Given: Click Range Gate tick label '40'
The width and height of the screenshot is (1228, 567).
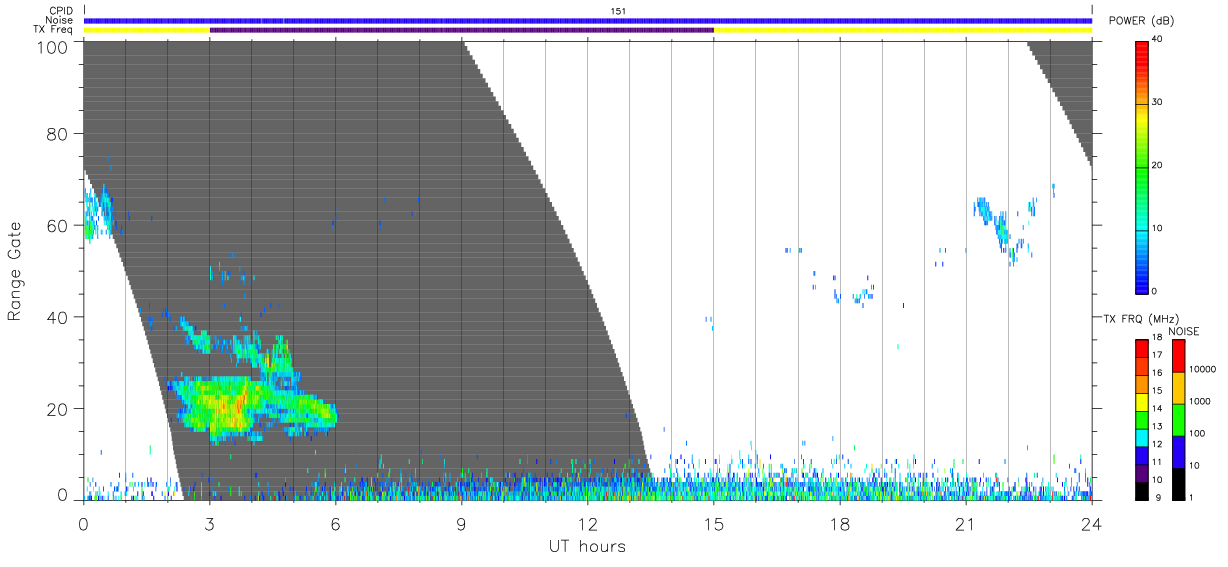Looking at the screenshot, I should 58,317.
